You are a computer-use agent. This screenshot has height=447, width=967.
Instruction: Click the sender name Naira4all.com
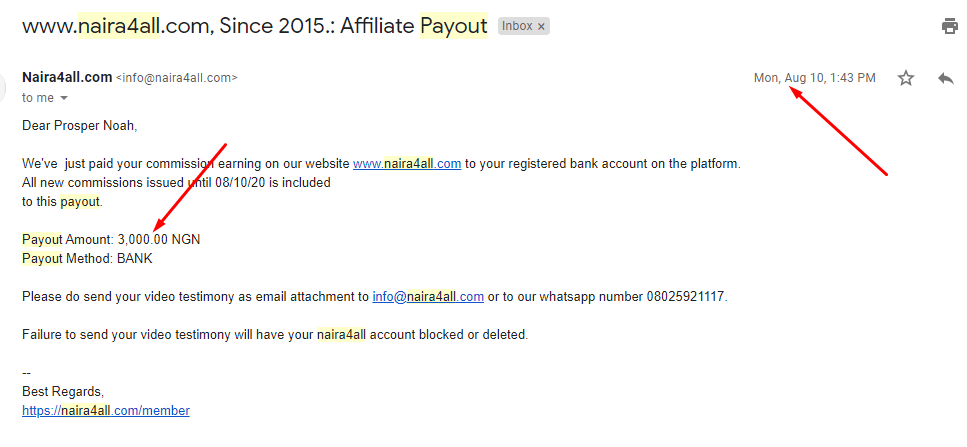tap(67, 77)
